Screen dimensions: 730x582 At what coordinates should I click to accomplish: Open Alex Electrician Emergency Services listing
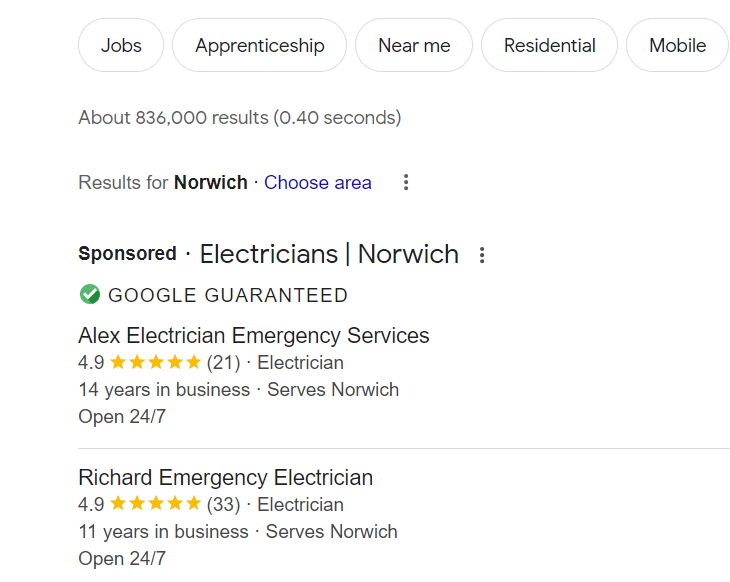coord(254,335)
